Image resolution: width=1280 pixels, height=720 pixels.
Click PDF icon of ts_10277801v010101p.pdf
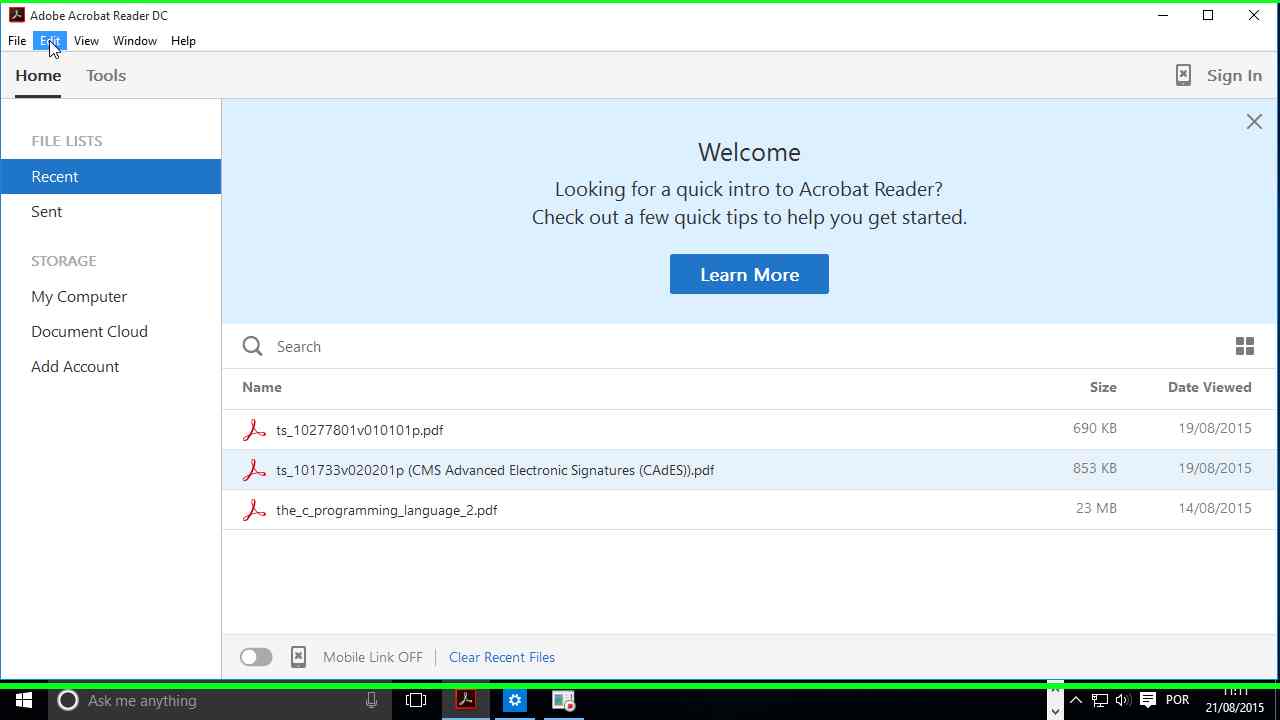click(x=254, y=430)
